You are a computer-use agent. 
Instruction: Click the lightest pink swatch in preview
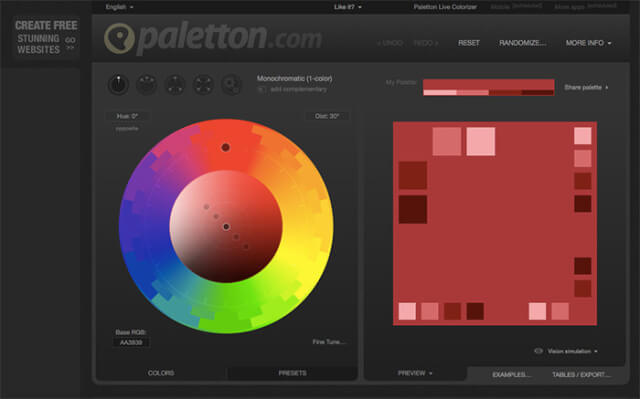(481, 141)
